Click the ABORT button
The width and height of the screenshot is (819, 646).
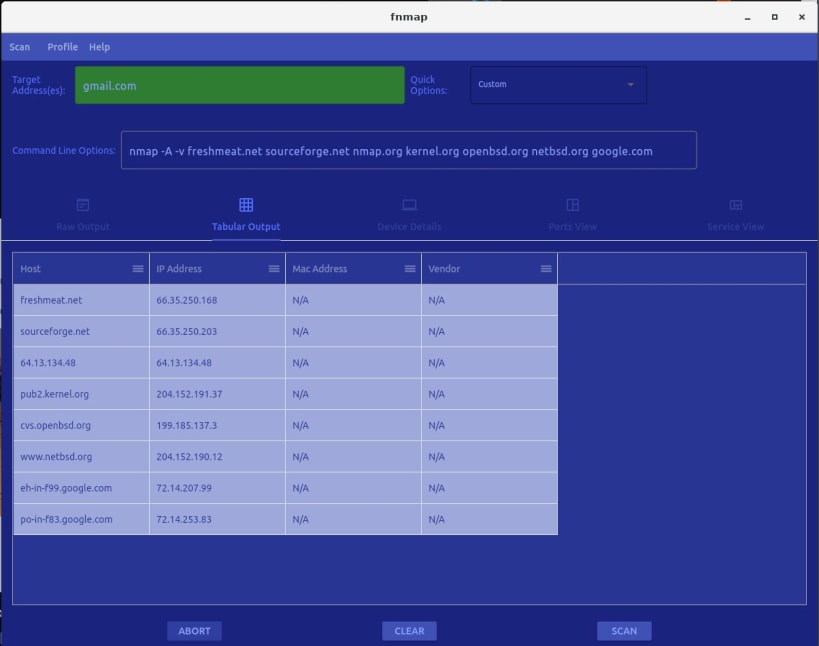194,631
